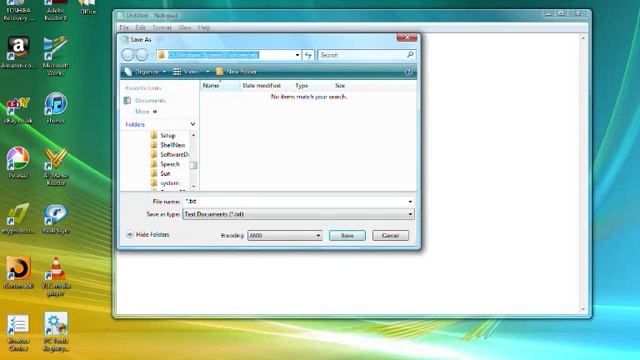Click the Notepad scroll-down arrow

click(583, 309)
